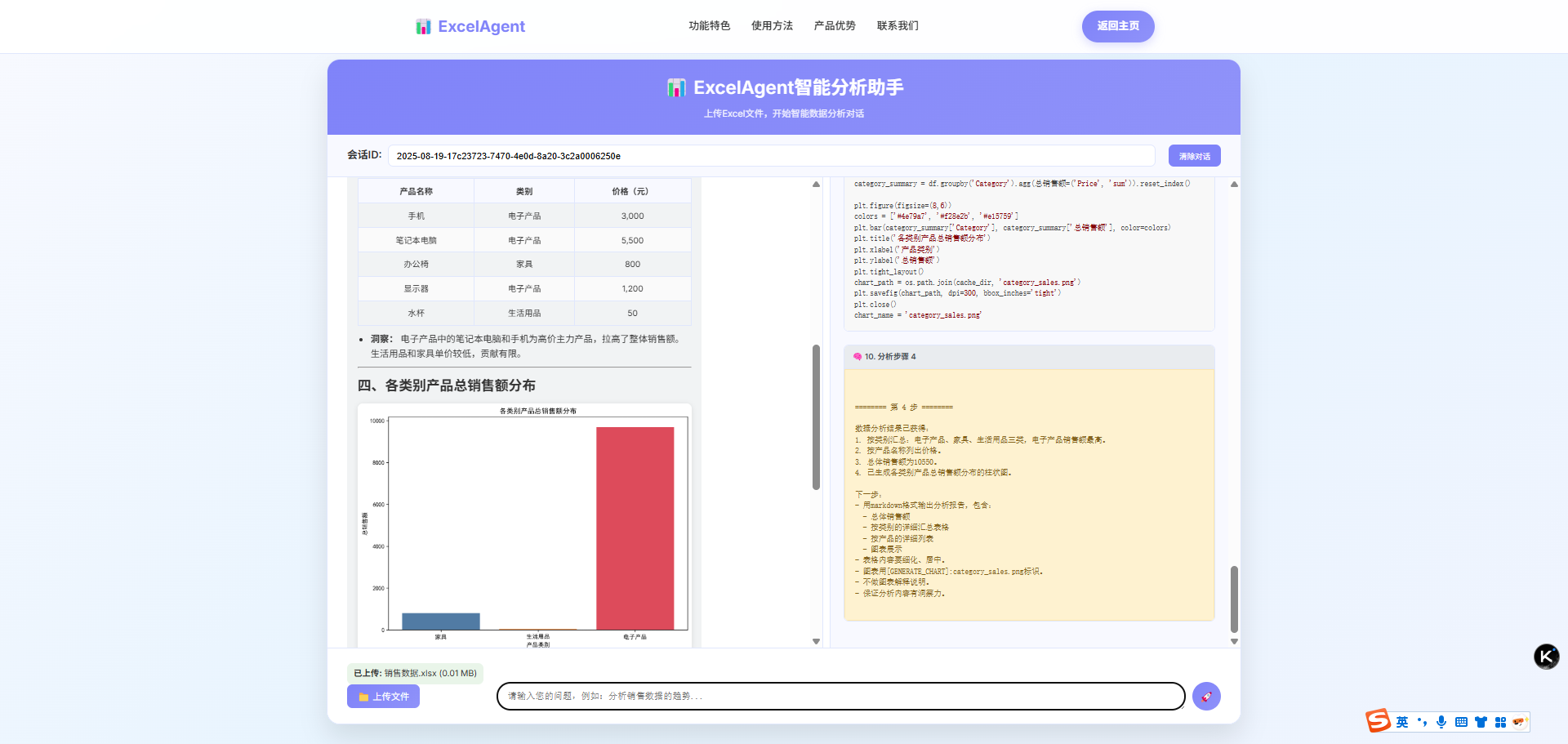Click the 返回主页 button

[x=1118, y=26]
